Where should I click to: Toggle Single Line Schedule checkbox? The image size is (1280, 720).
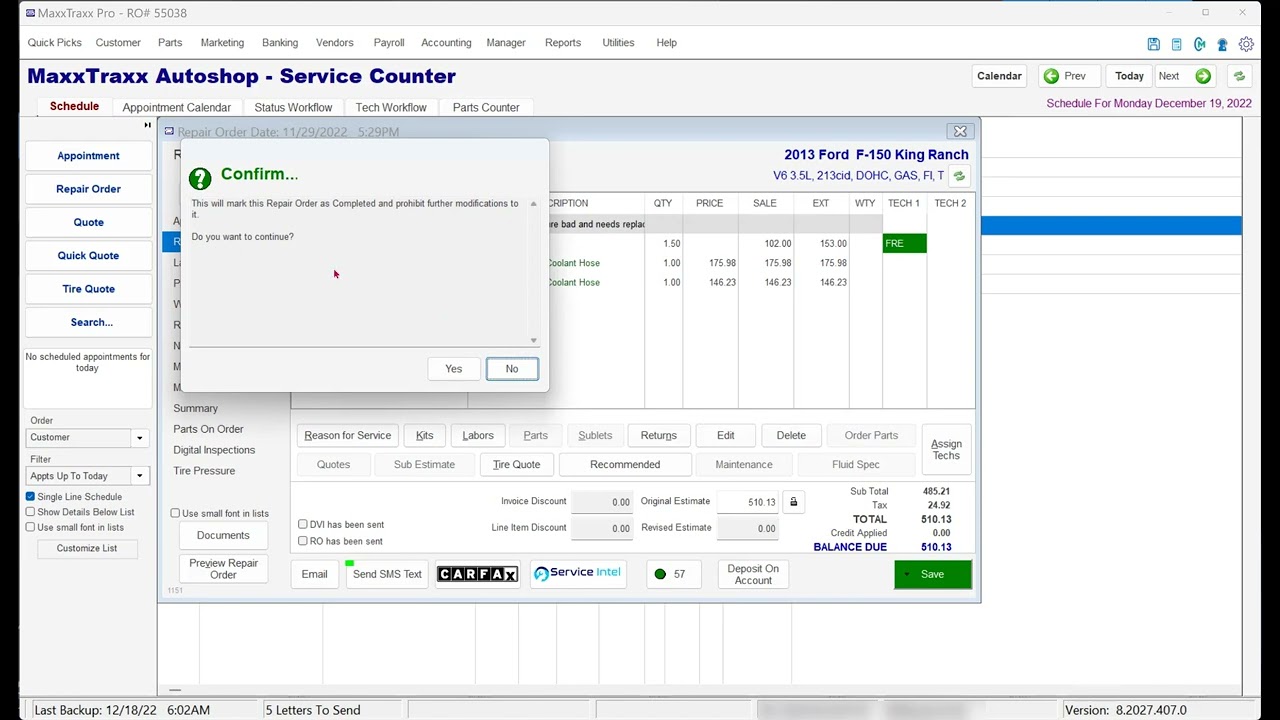[x=30, y=497]
